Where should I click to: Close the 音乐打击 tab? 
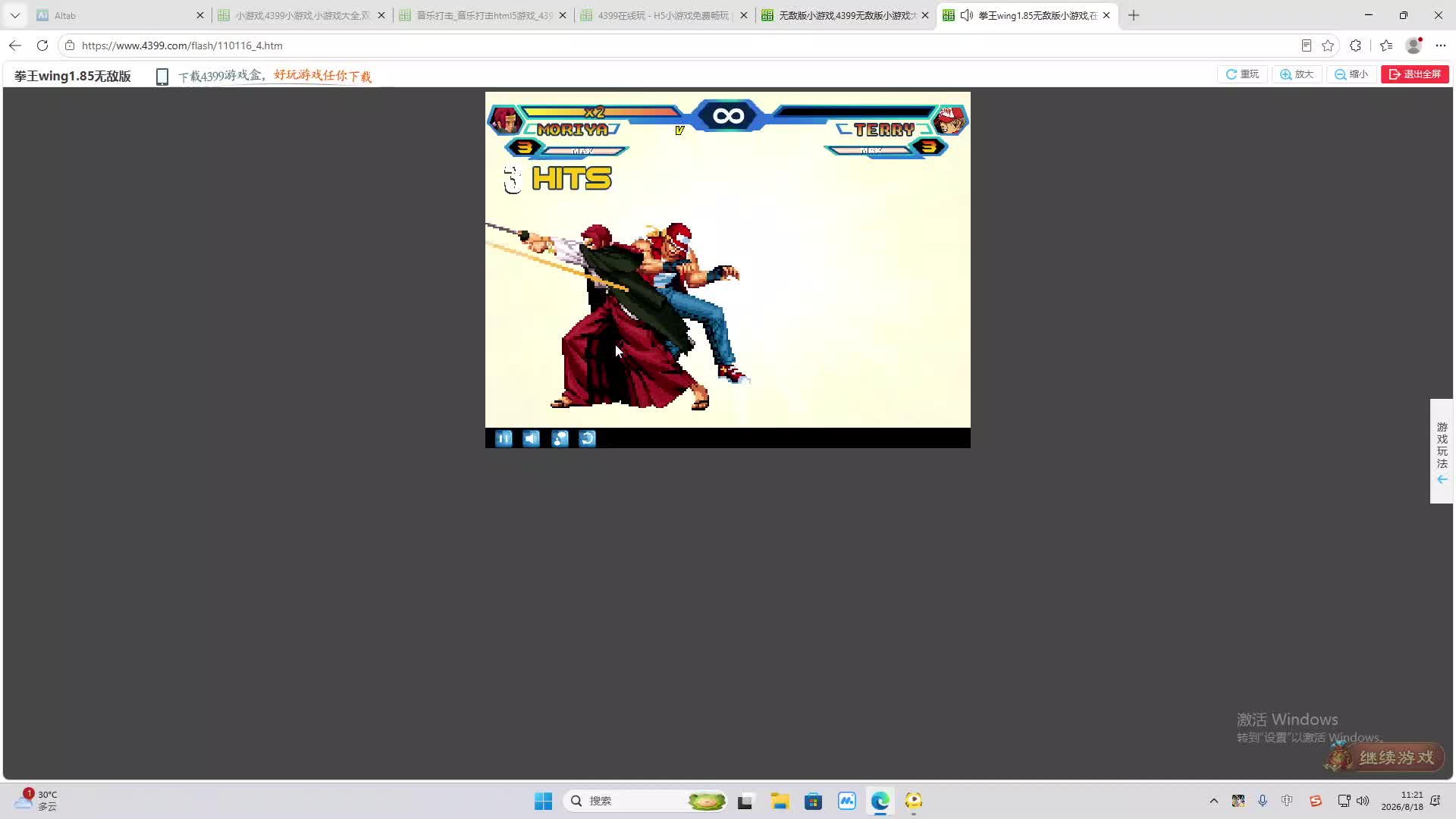[563, 15]
